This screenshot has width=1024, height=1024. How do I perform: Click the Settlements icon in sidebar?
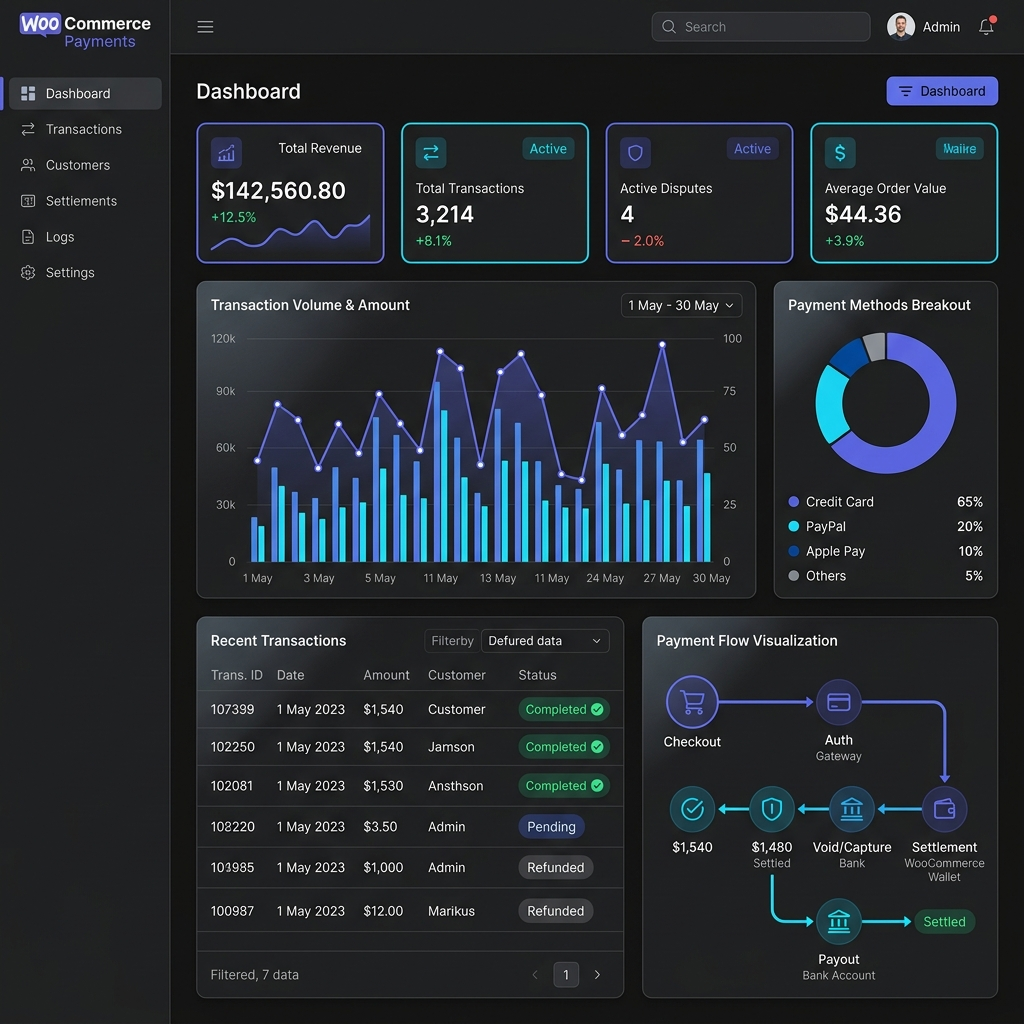pos(28,201)
